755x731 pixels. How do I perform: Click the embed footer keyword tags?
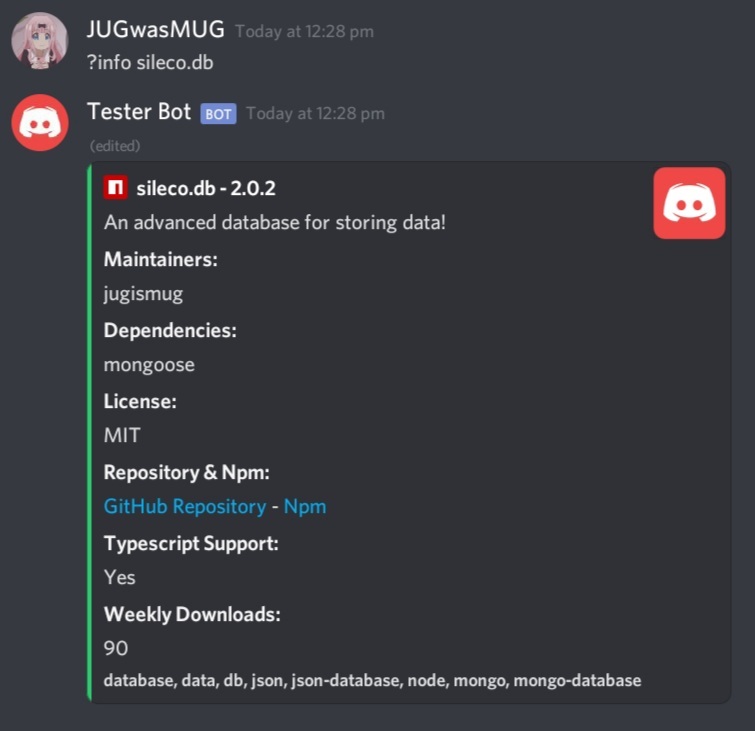click(x=372, y=680)
